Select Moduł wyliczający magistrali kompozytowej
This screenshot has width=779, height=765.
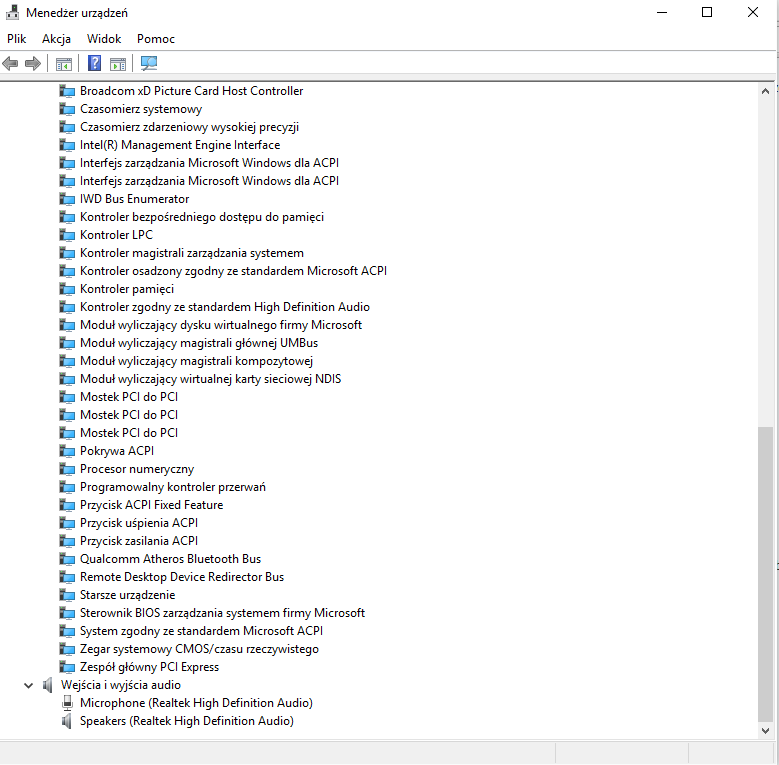pos(196,361)
